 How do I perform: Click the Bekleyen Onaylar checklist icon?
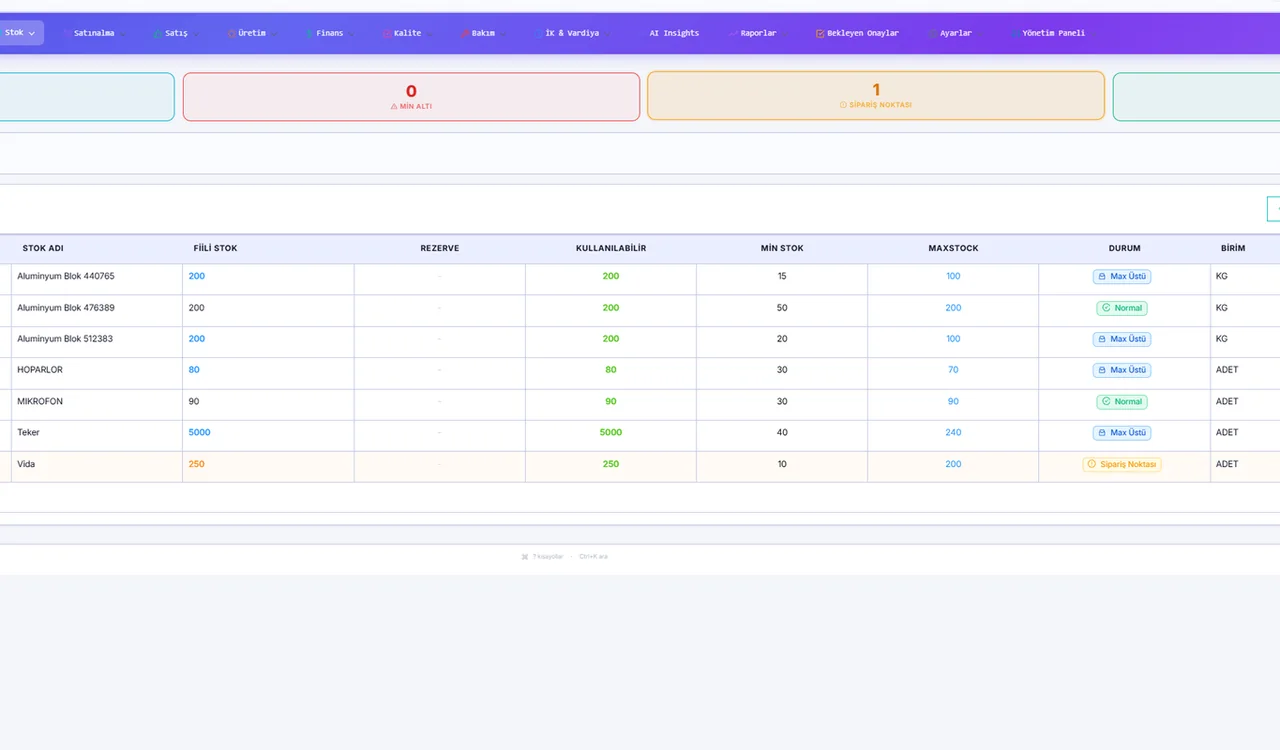click(x=820, y=33)
